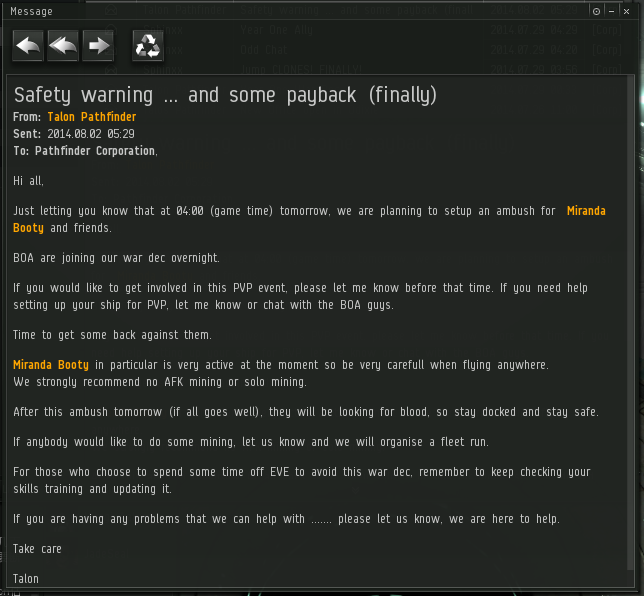Click the 'Safety warning' subject heading
The width and height of the screenshot is (644, 596).
224,95
